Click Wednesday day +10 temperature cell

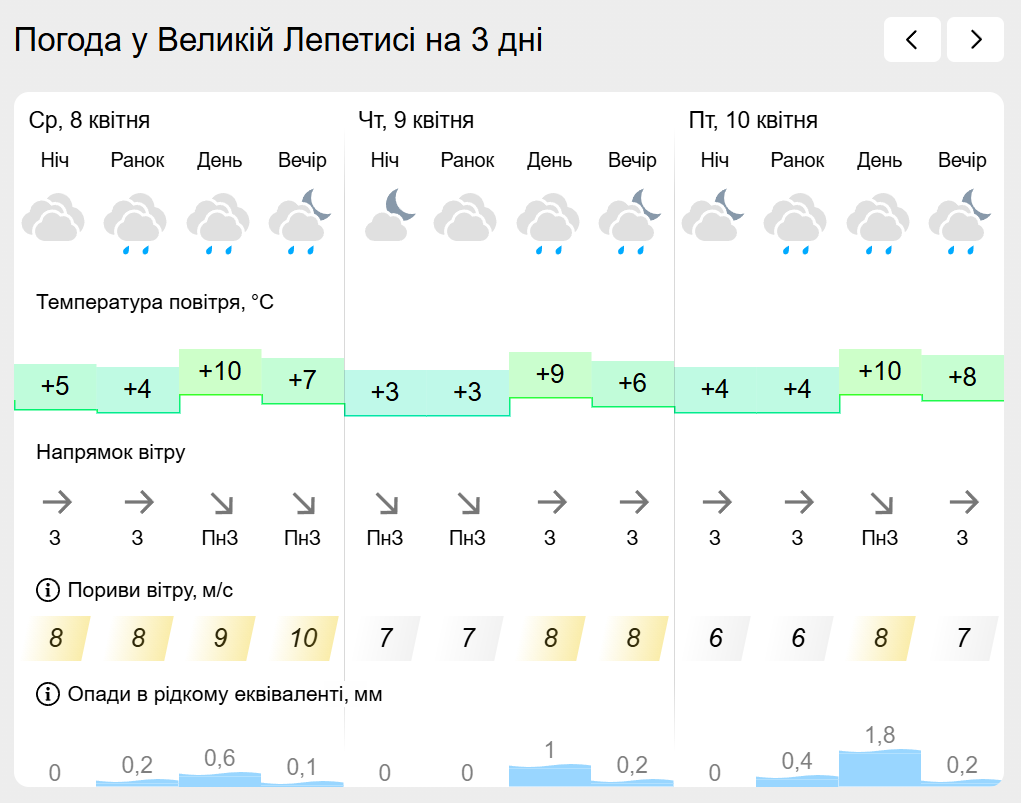tap(220, 372)
